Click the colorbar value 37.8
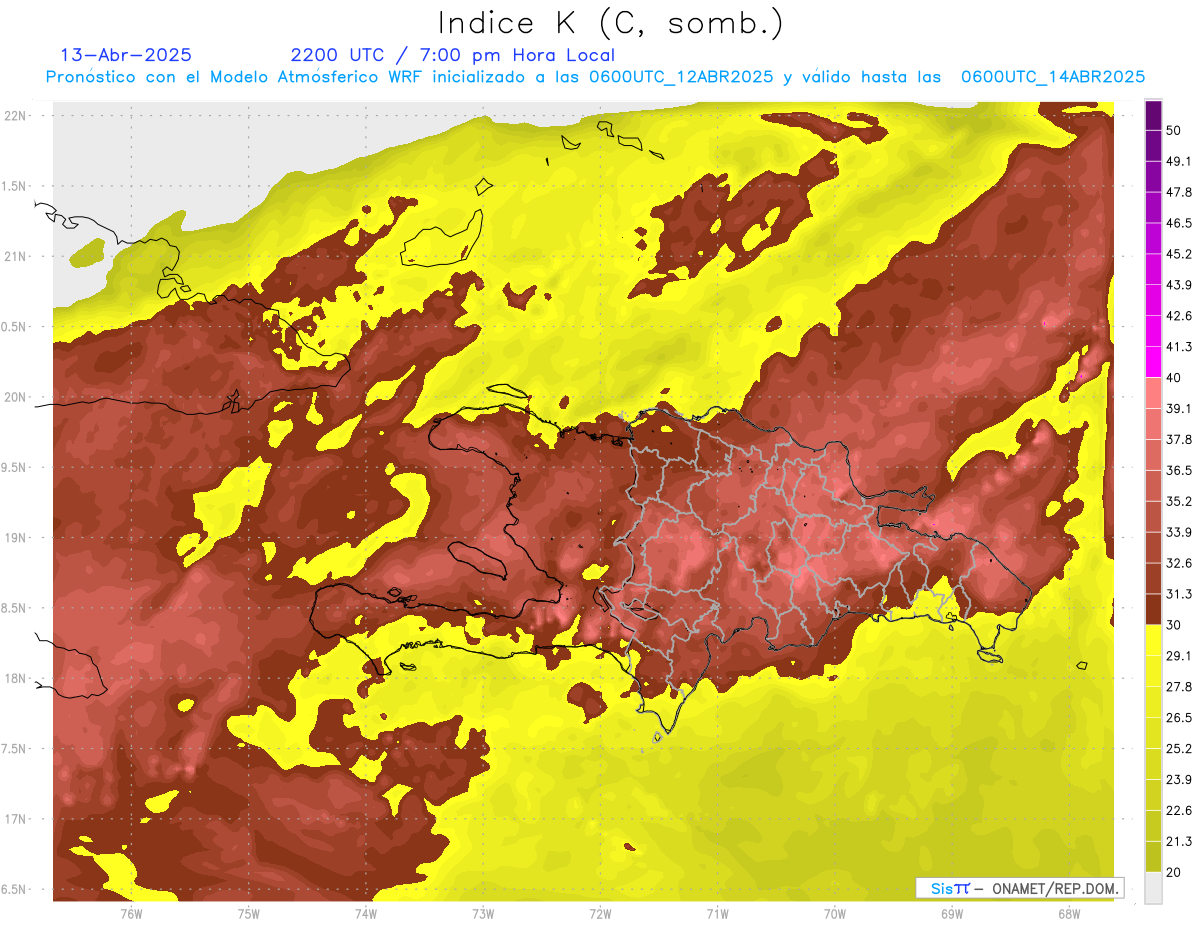Screen dimensions: 1200x927 (x=1179, y=439)
